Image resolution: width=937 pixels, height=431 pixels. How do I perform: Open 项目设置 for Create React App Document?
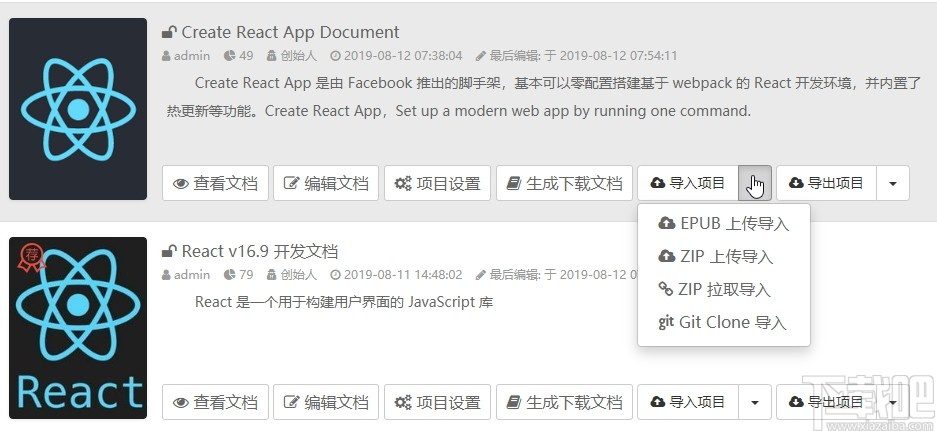click(437, 183)
